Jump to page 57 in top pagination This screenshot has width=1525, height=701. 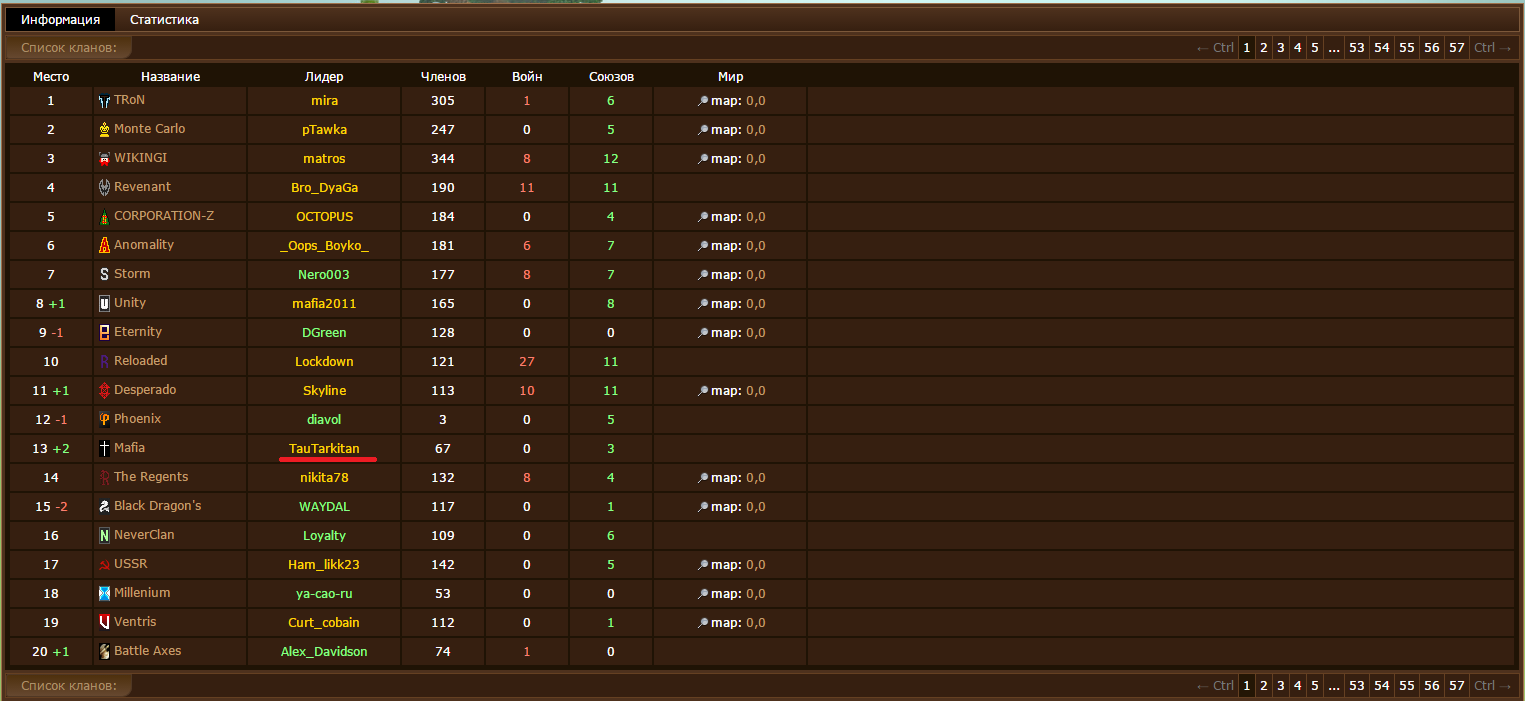[x=1457, y=47]
